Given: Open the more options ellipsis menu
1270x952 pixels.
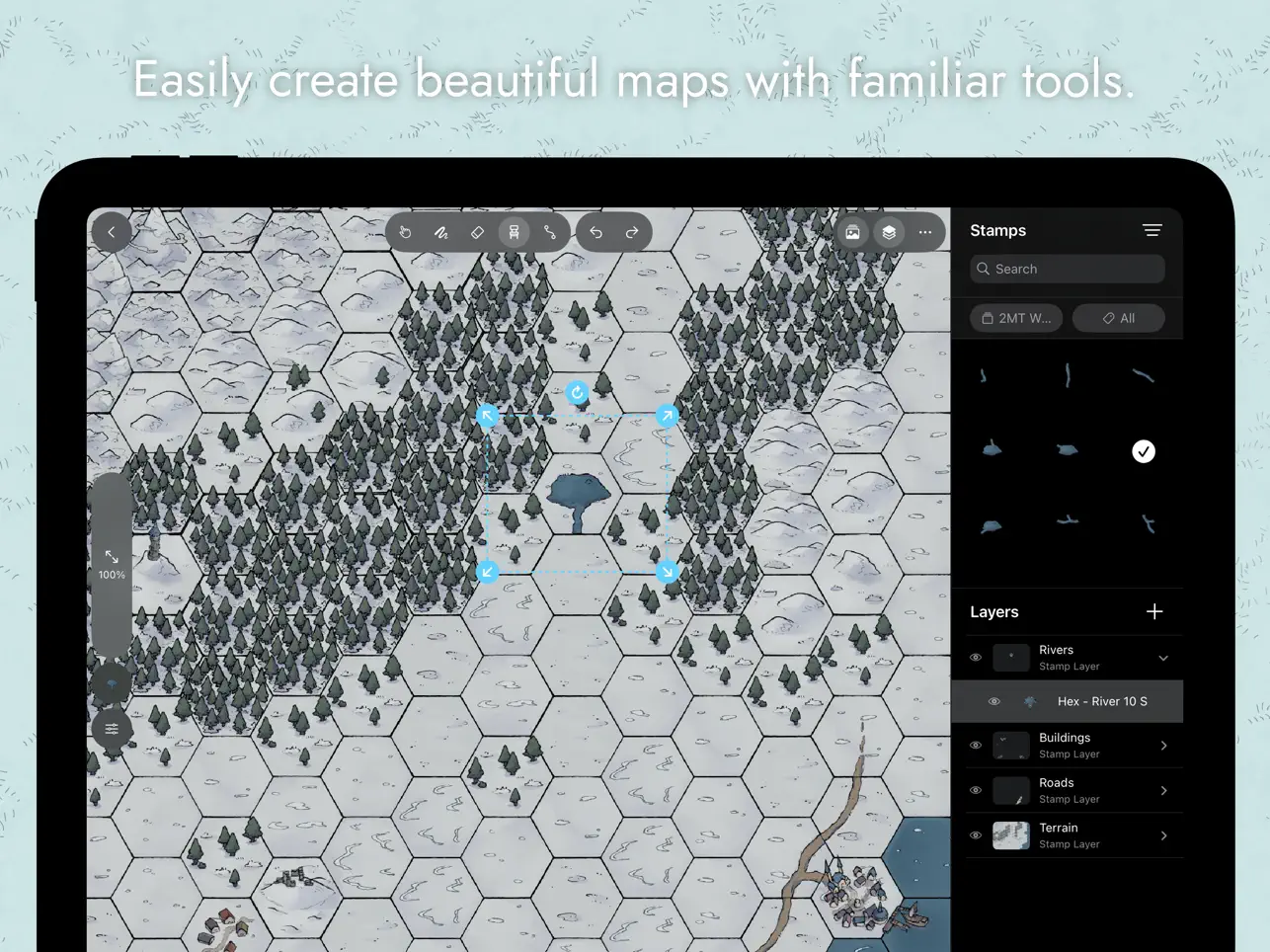Looking at the screenshot, I should click(924, 232).
